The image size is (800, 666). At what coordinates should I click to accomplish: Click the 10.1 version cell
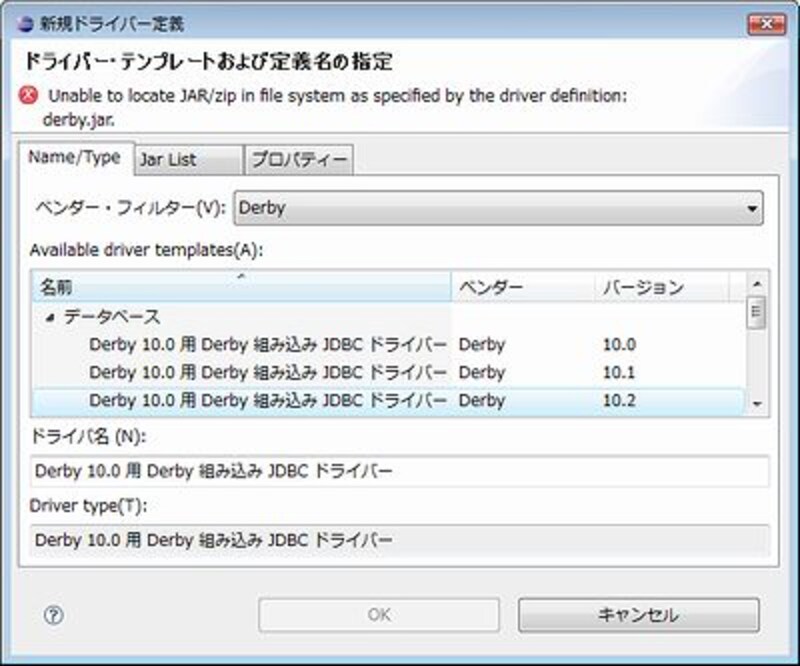pos(619,373)
